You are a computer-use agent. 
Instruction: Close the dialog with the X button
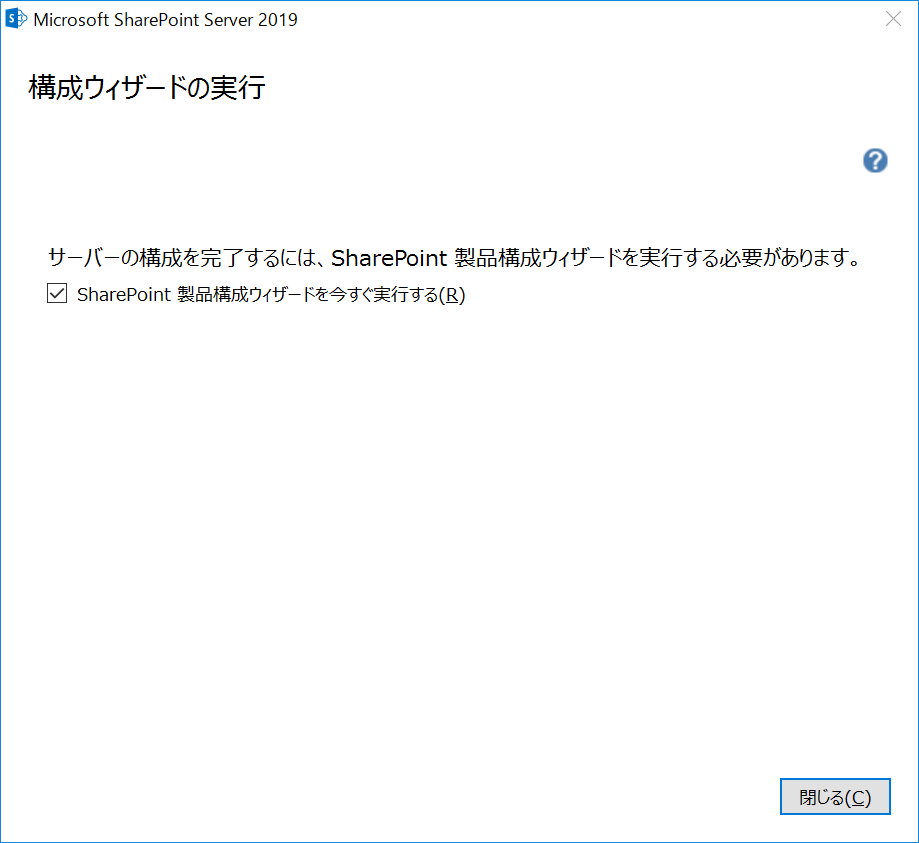[x=893, y=19]
